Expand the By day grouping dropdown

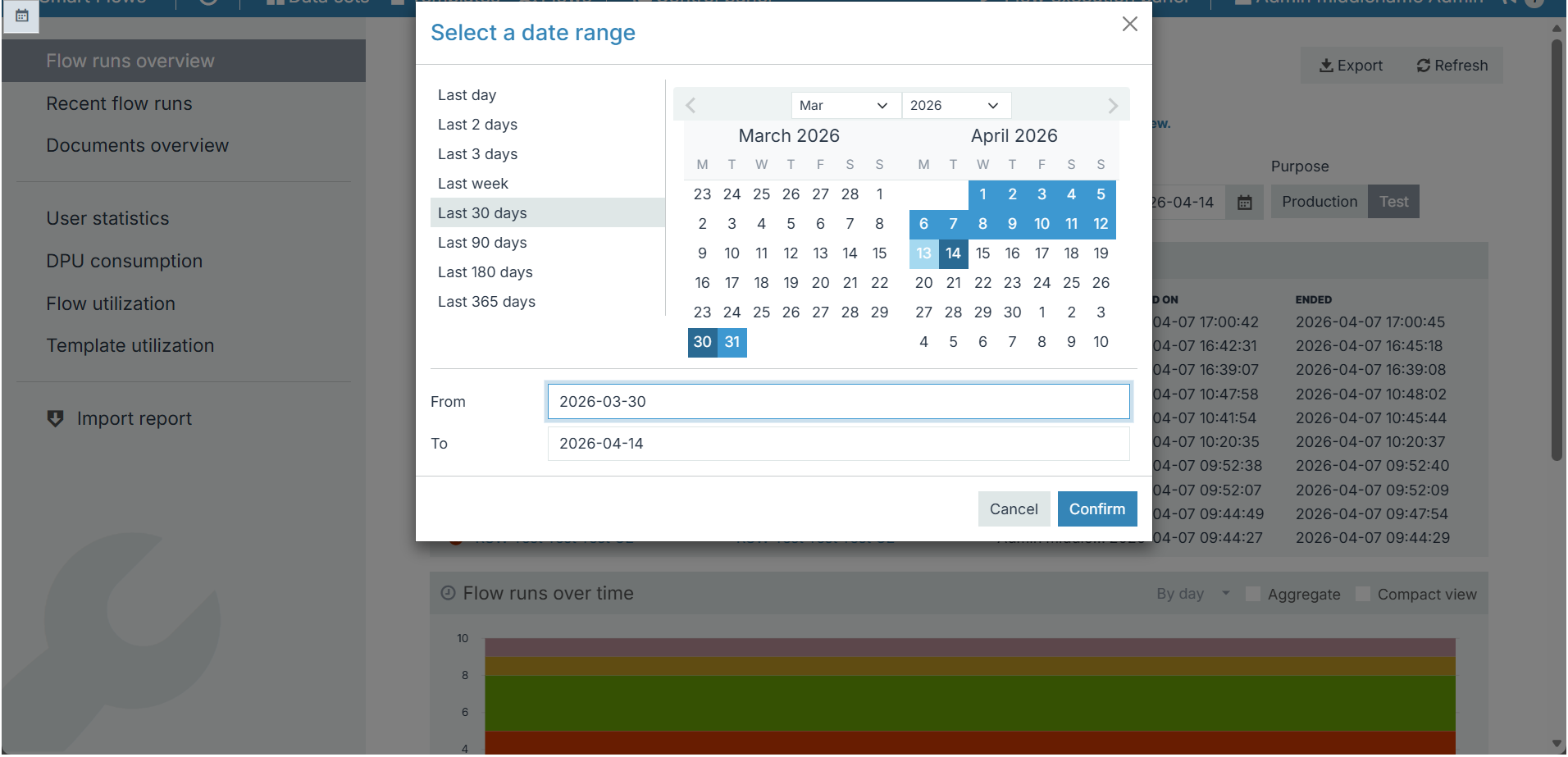[1193, 594]
